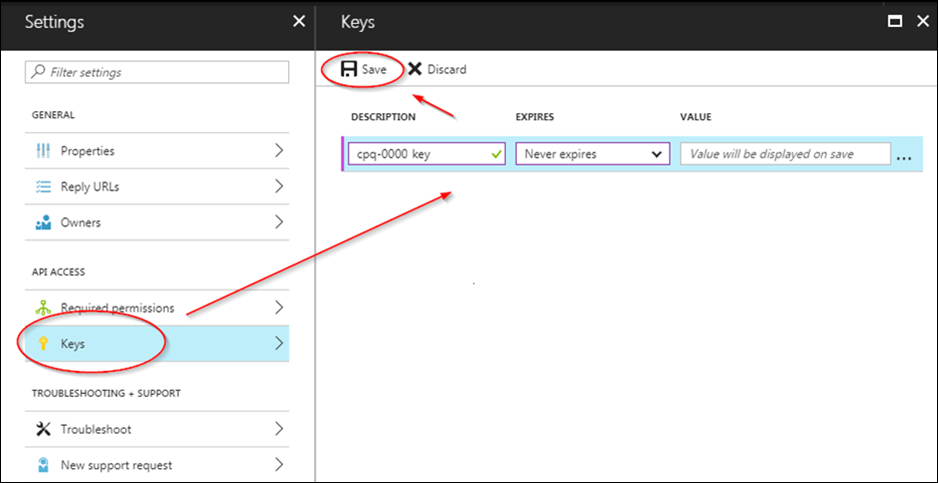
Task: Click the Required permissions icon
Action: click(x=43, y=308)
